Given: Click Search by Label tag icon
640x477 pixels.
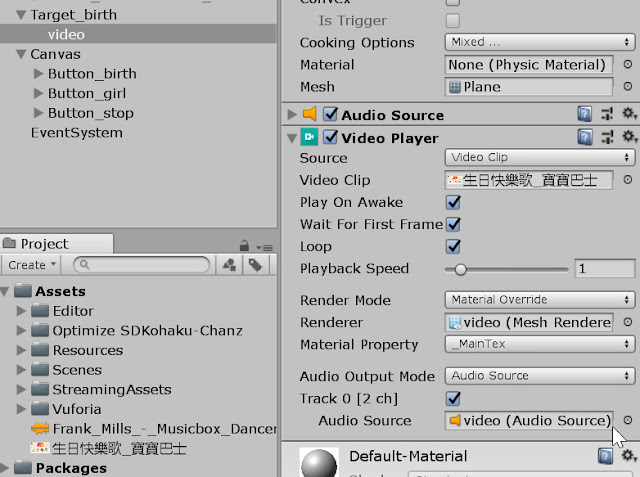Looking at the screenshot, I should [x=256, y=265].
